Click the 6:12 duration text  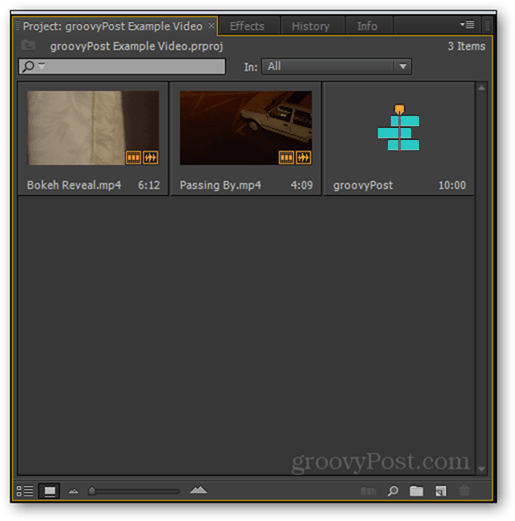(x=149, y=185)
